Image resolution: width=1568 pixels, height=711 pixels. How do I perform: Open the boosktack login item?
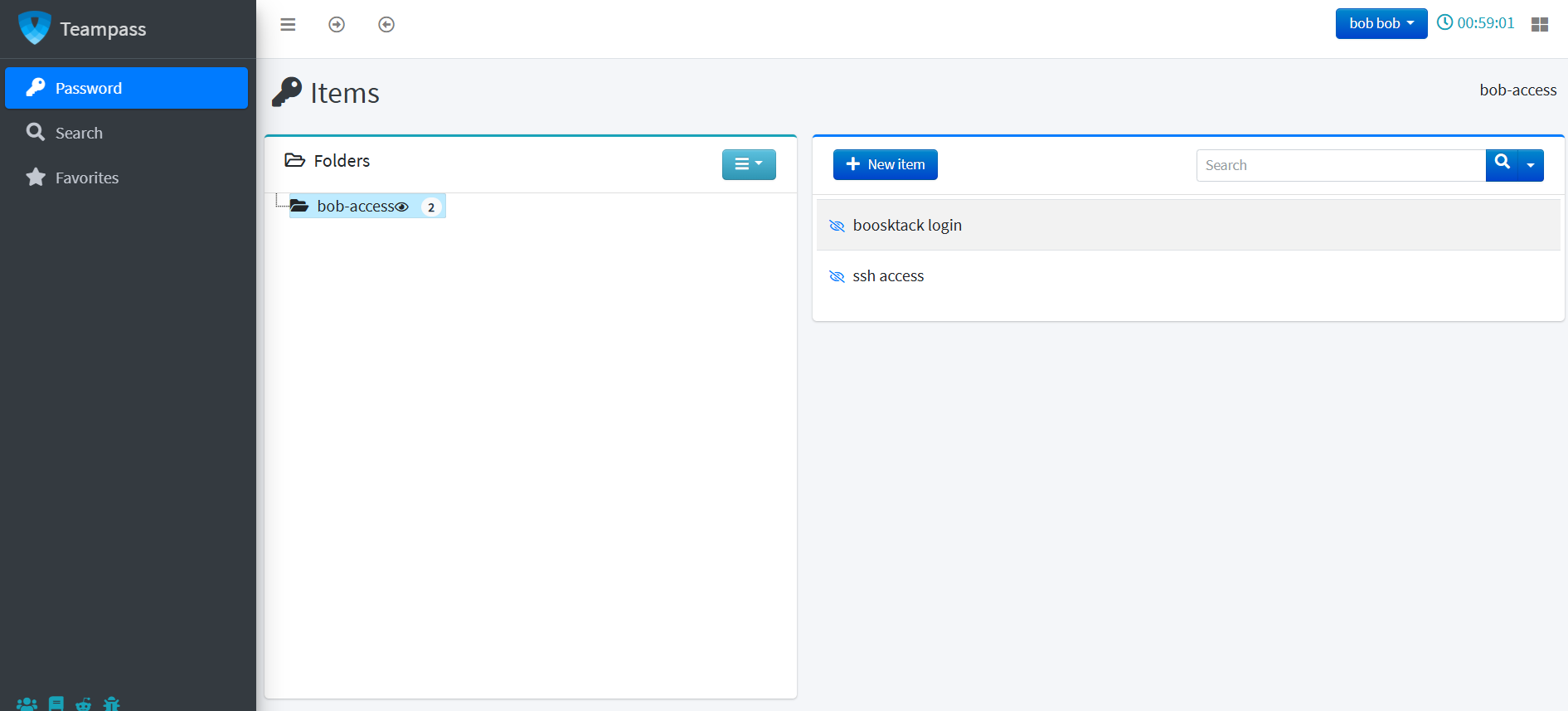(1188, 226)
